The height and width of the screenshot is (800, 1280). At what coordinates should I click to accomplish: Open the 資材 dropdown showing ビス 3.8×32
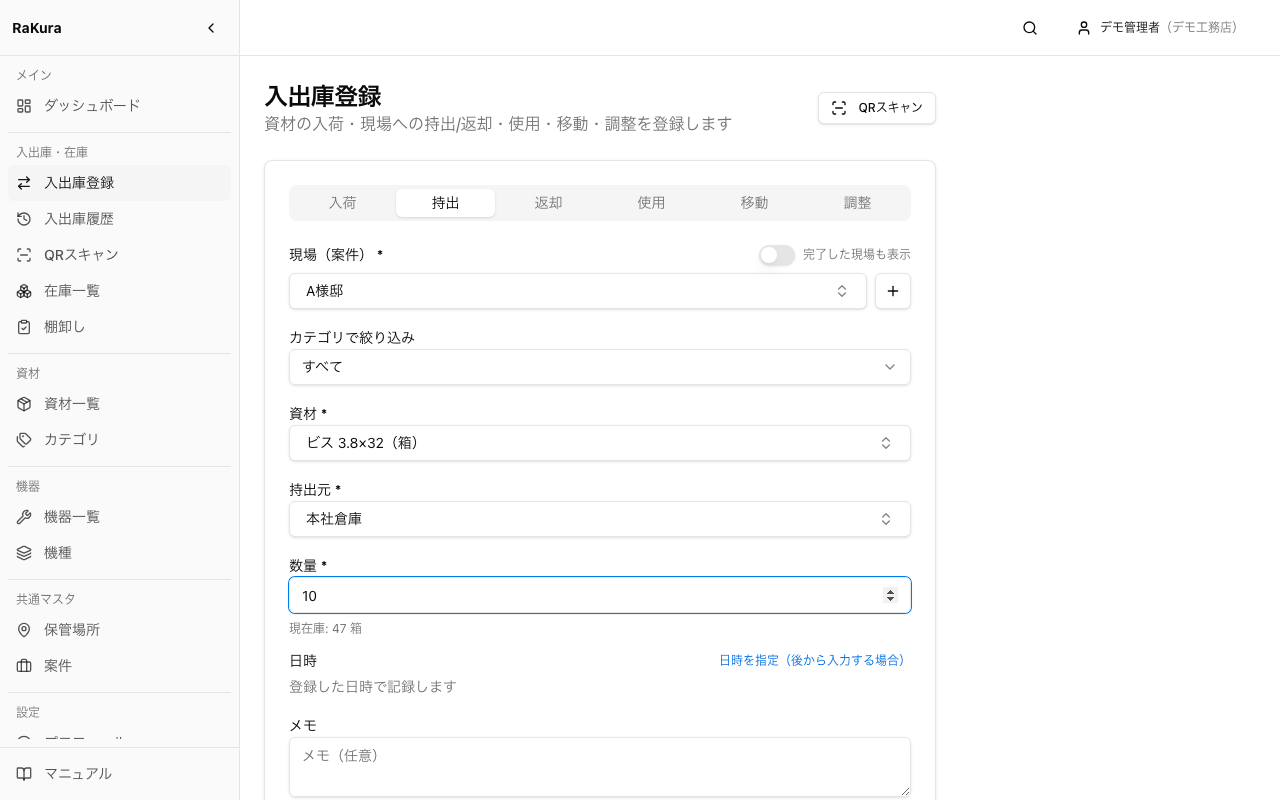(600, 443)
